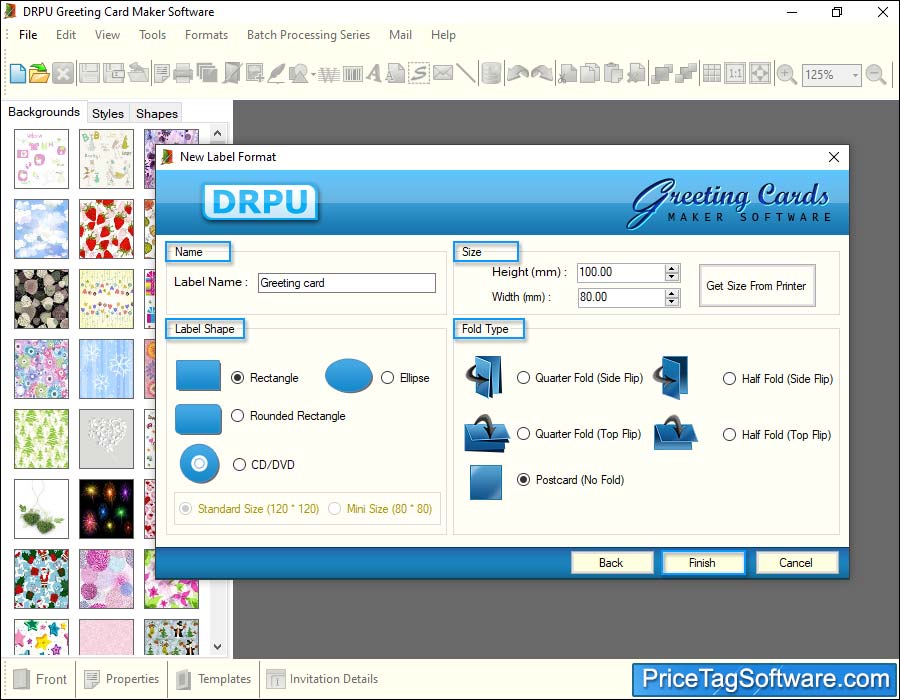This screenshot has width=900, height=700.
Task: Click the Back button
Action: click(x=611, y=563)
